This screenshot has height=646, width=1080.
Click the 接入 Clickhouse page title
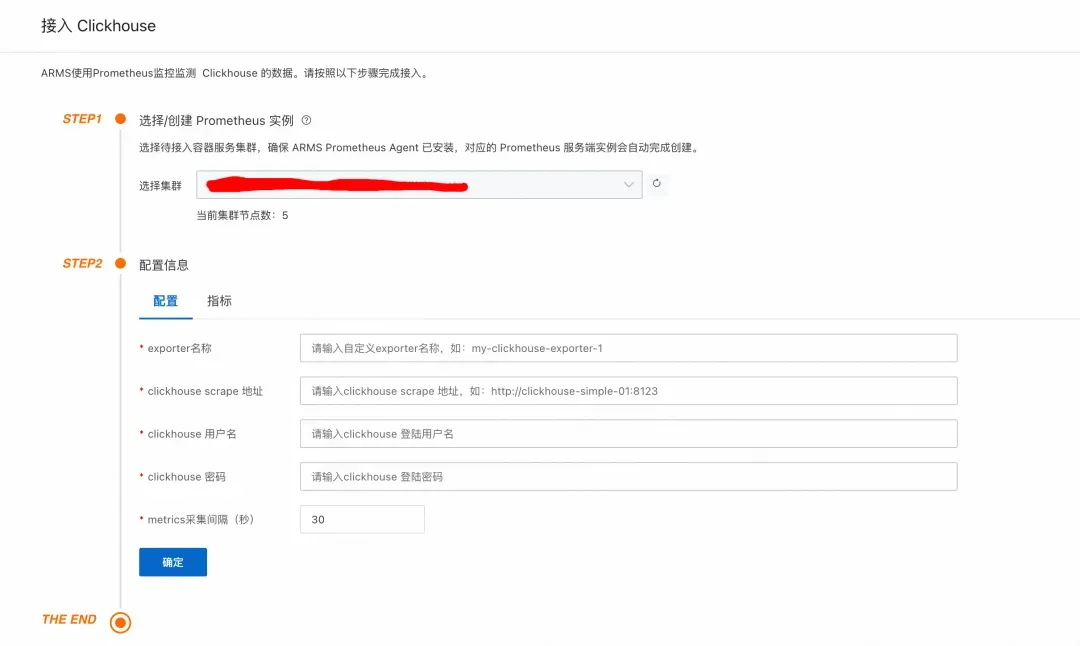98,26
